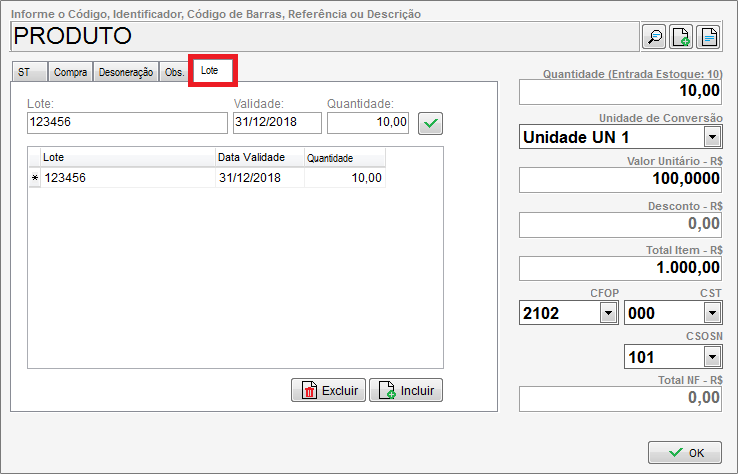
Task: Click the magnifier search product icon
Action: tap(654, 37)
